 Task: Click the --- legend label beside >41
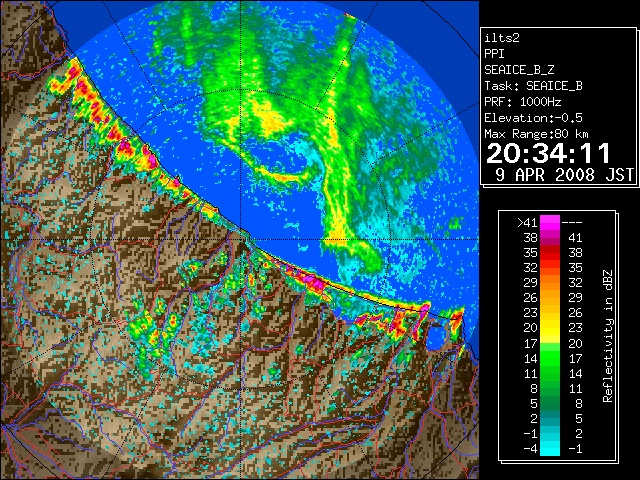point(572,223)
